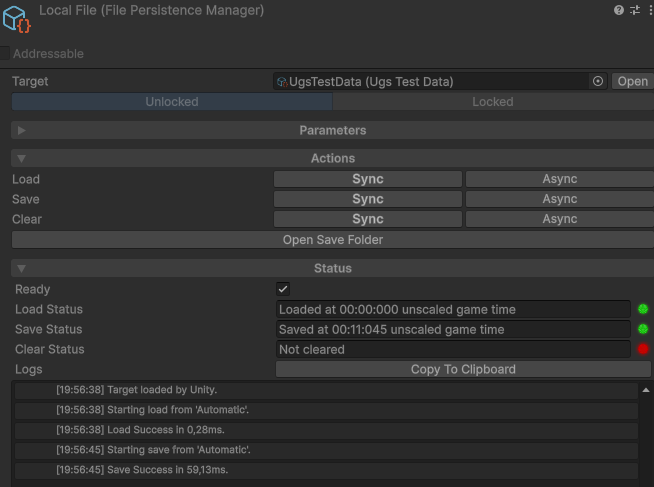Click Open next to the Target field
The image size is (654, 487).
tap(633, 81)
